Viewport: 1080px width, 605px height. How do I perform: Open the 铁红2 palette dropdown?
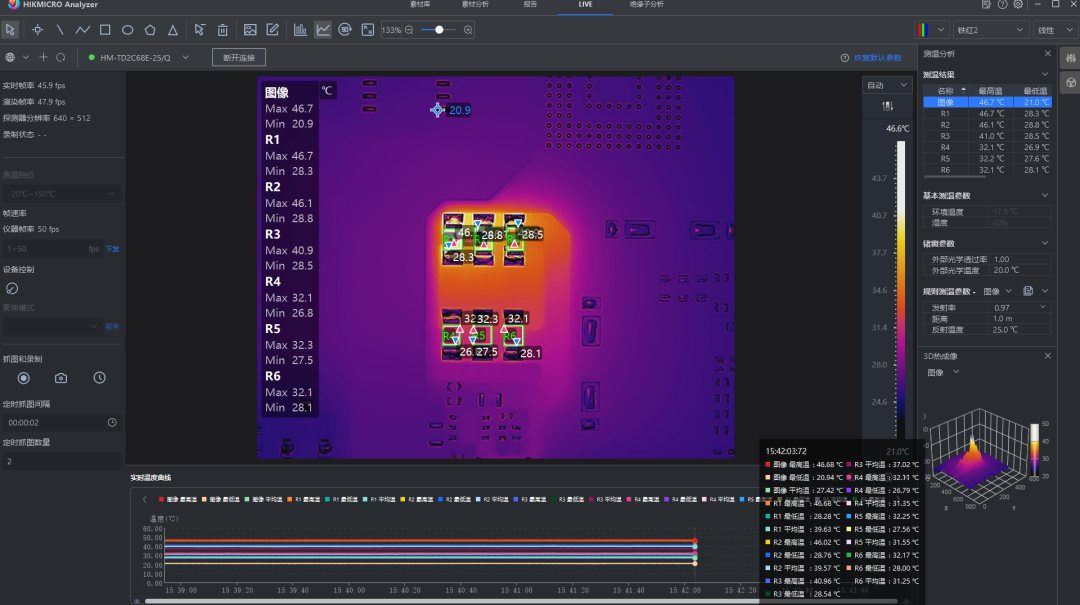tap(990, 30)
